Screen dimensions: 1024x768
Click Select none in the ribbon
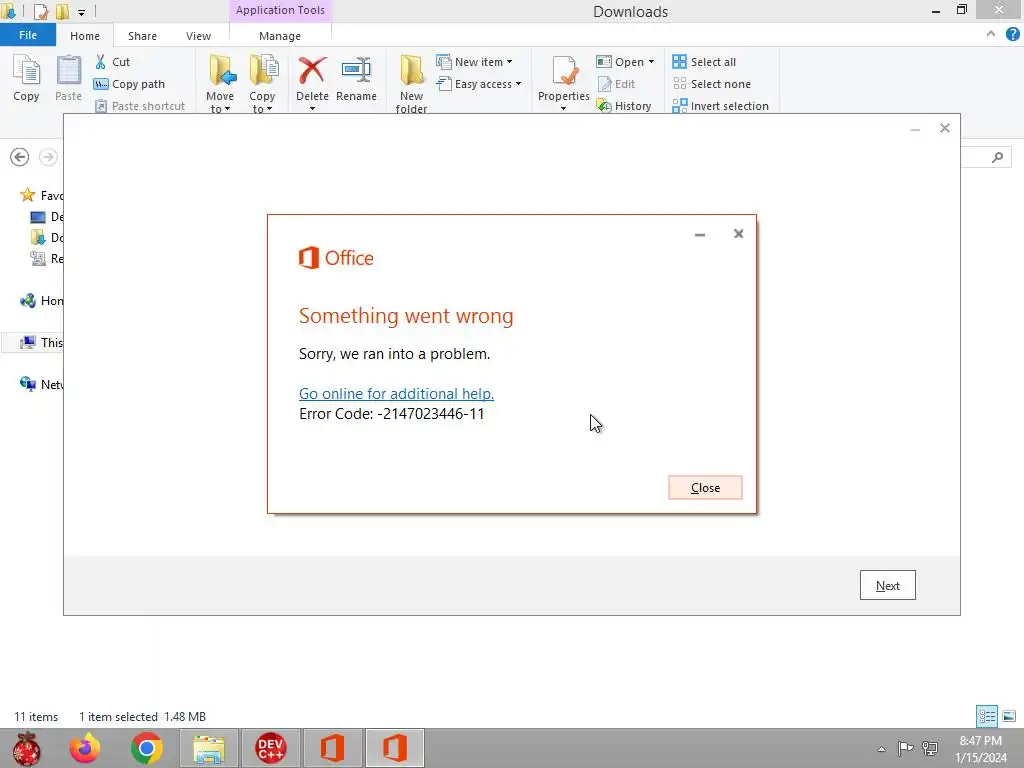click(711, 84)
